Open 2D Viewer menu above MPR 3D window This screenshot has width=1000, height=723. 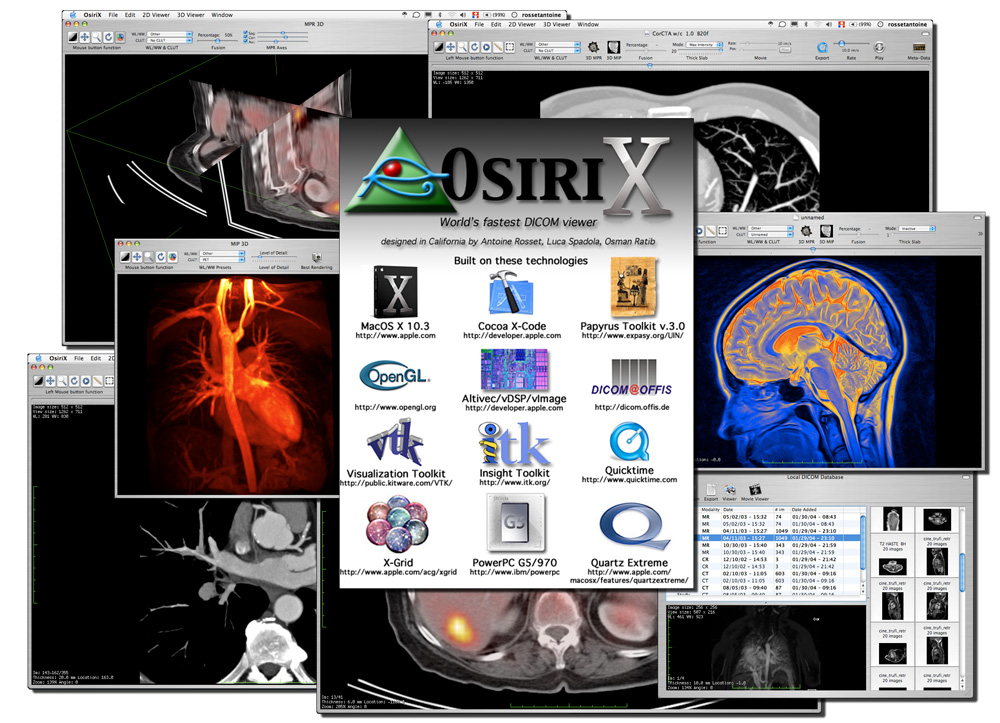[x=156, y=15]
